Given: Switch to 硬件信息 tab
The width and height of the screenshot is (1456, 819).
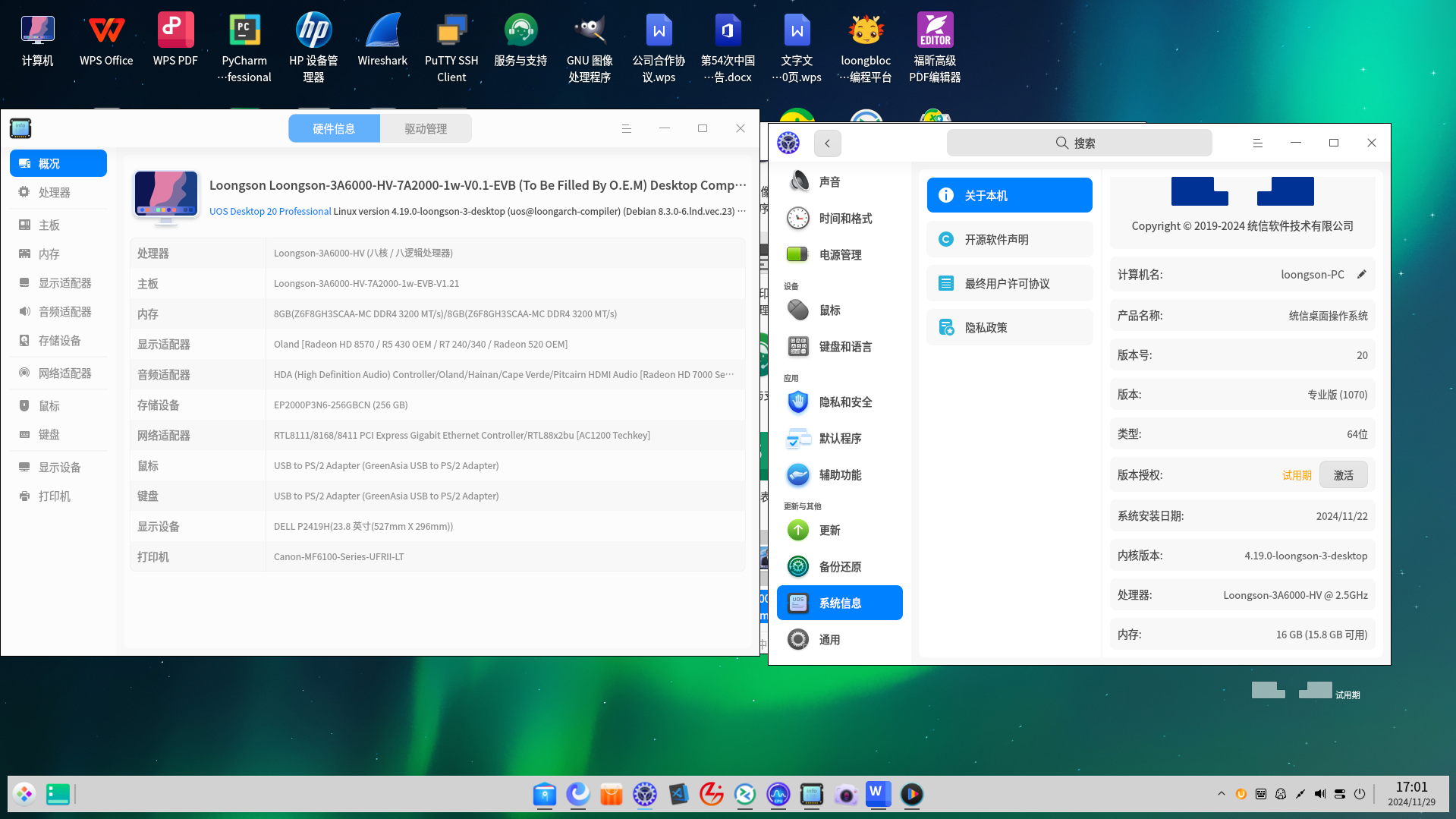Looking at the screenshot, I should tap(334, 128).
